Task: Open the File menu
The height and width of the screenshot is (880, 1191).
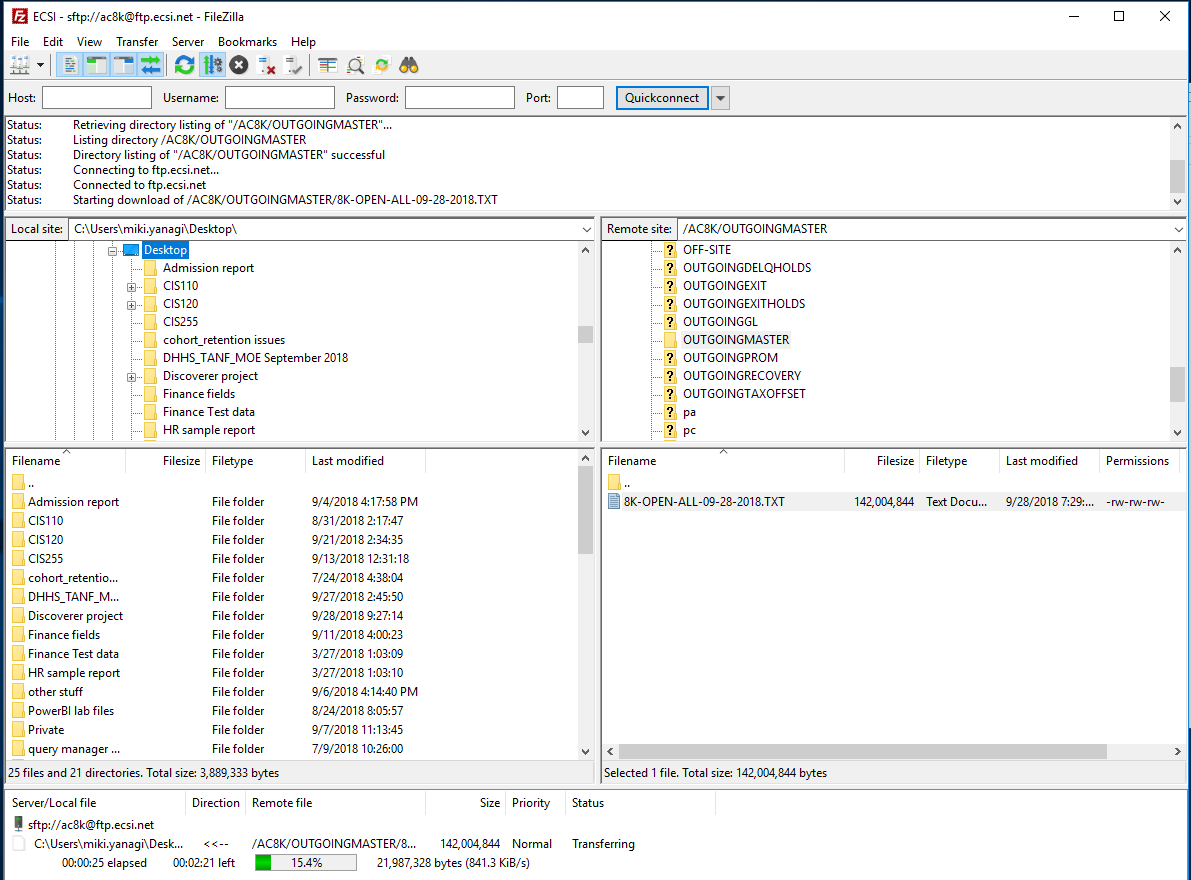Action: coord(21,42)
